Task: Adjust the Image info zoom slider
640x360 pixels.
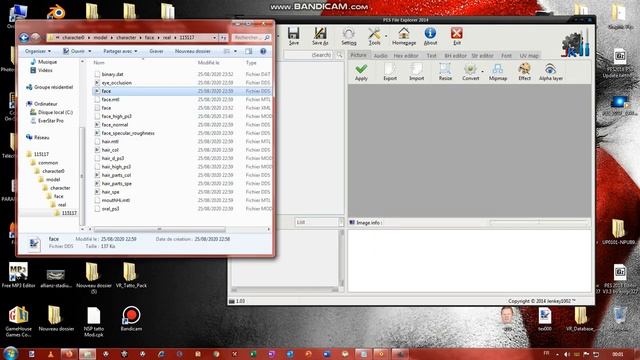Action: [x=539, y=222]
